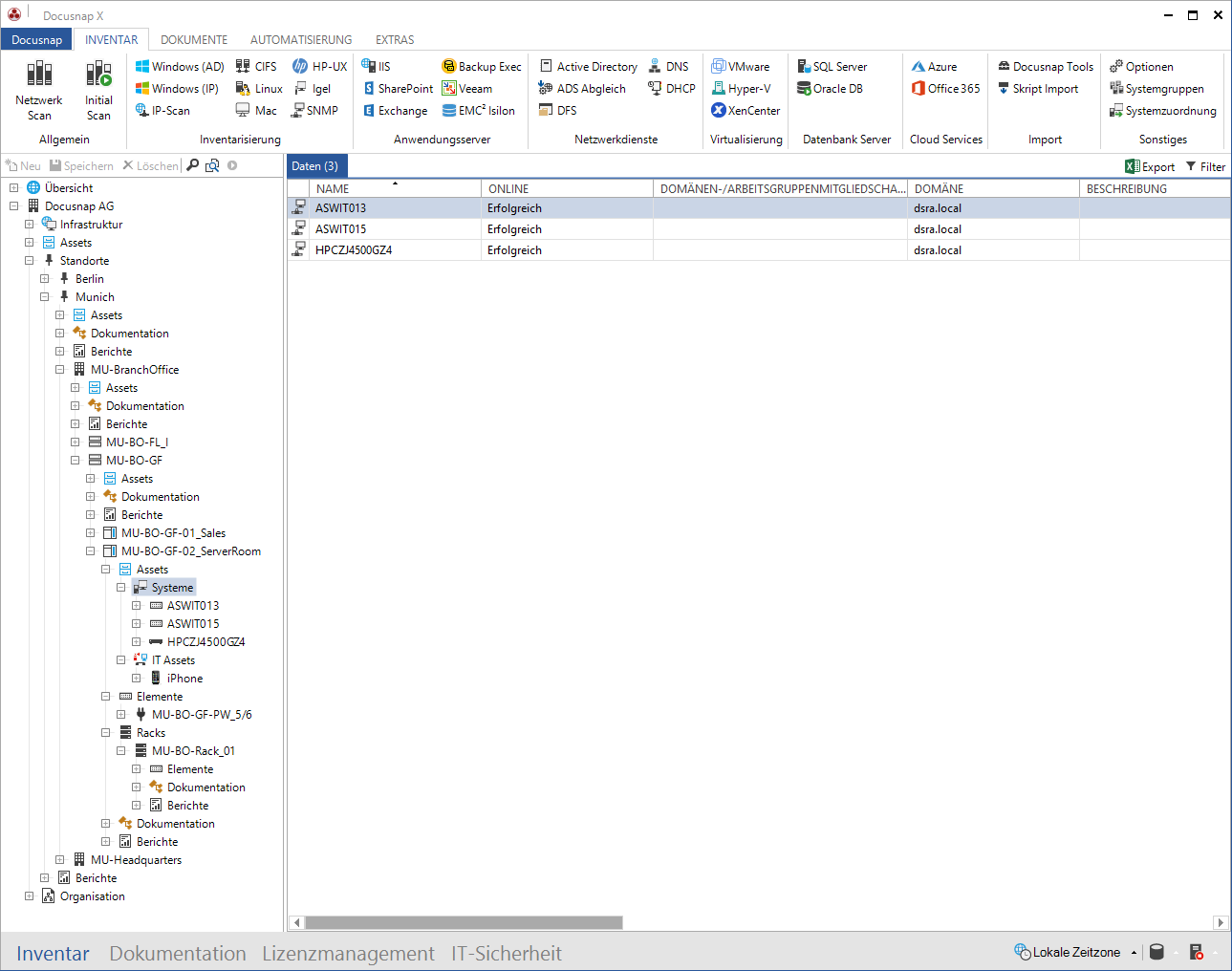This screenshot has height=971, width=1232.
Task: Open the XenCenter scan
Action: (746, 111)
